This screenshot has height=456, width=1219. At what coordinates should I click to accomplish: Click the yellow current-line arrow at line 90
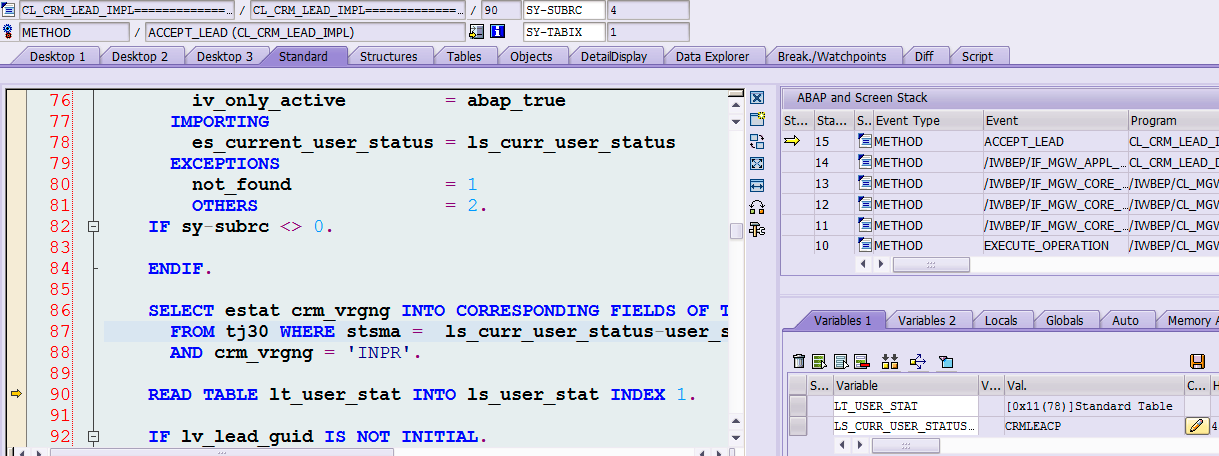16,394
